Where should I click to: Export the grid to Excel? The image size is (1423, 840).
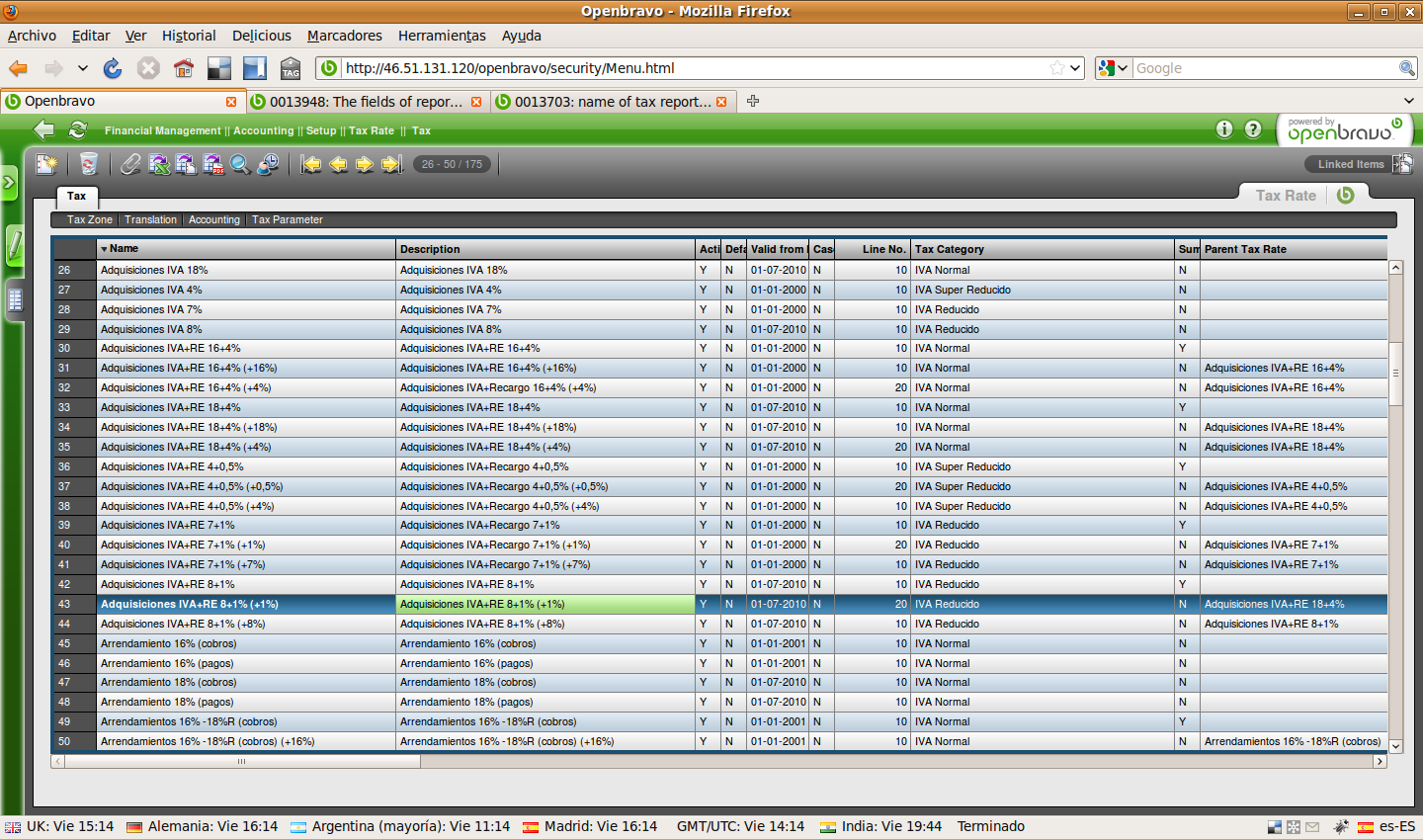[159, 164]
